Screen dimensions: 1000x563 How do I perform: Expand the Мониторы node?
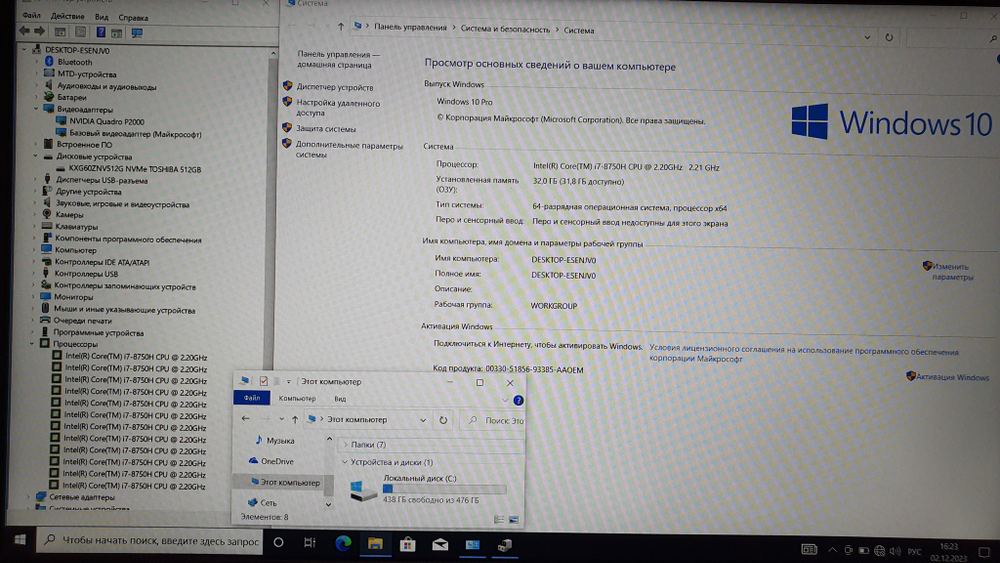[33, 296]
